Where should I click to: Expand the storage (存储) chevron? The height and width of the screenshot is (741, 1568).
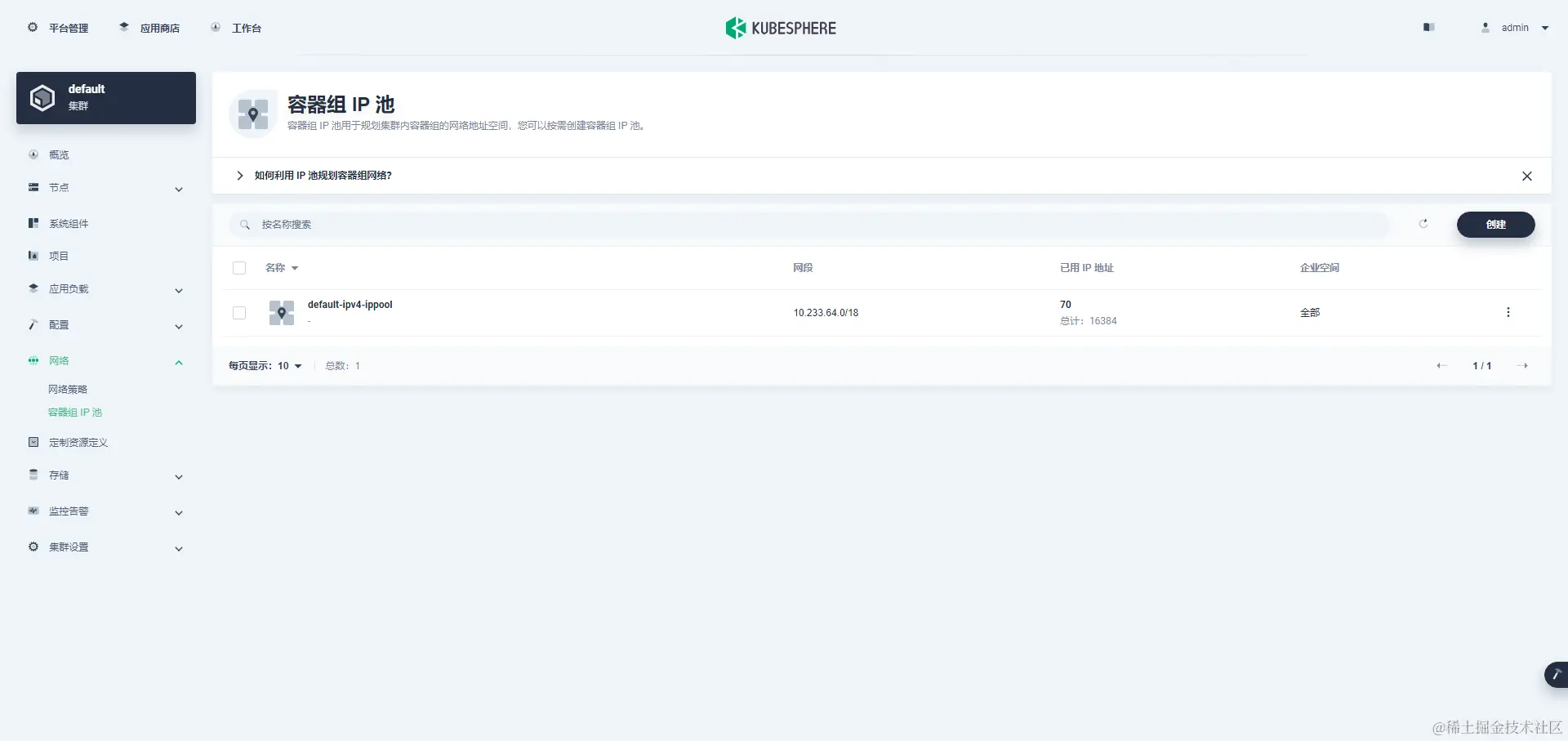pos(179,477)
